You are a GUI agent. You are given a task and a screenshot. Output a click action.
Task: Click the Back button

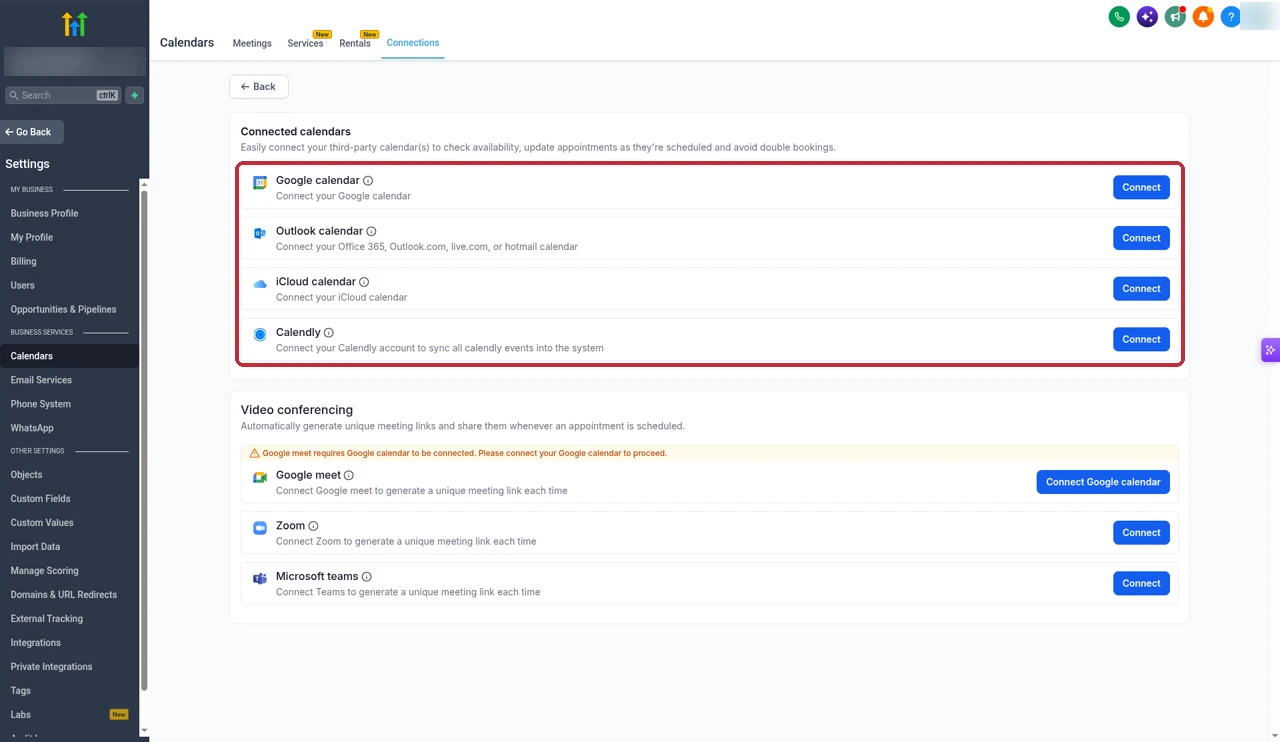pyautogui.click(x=259, y=87)
